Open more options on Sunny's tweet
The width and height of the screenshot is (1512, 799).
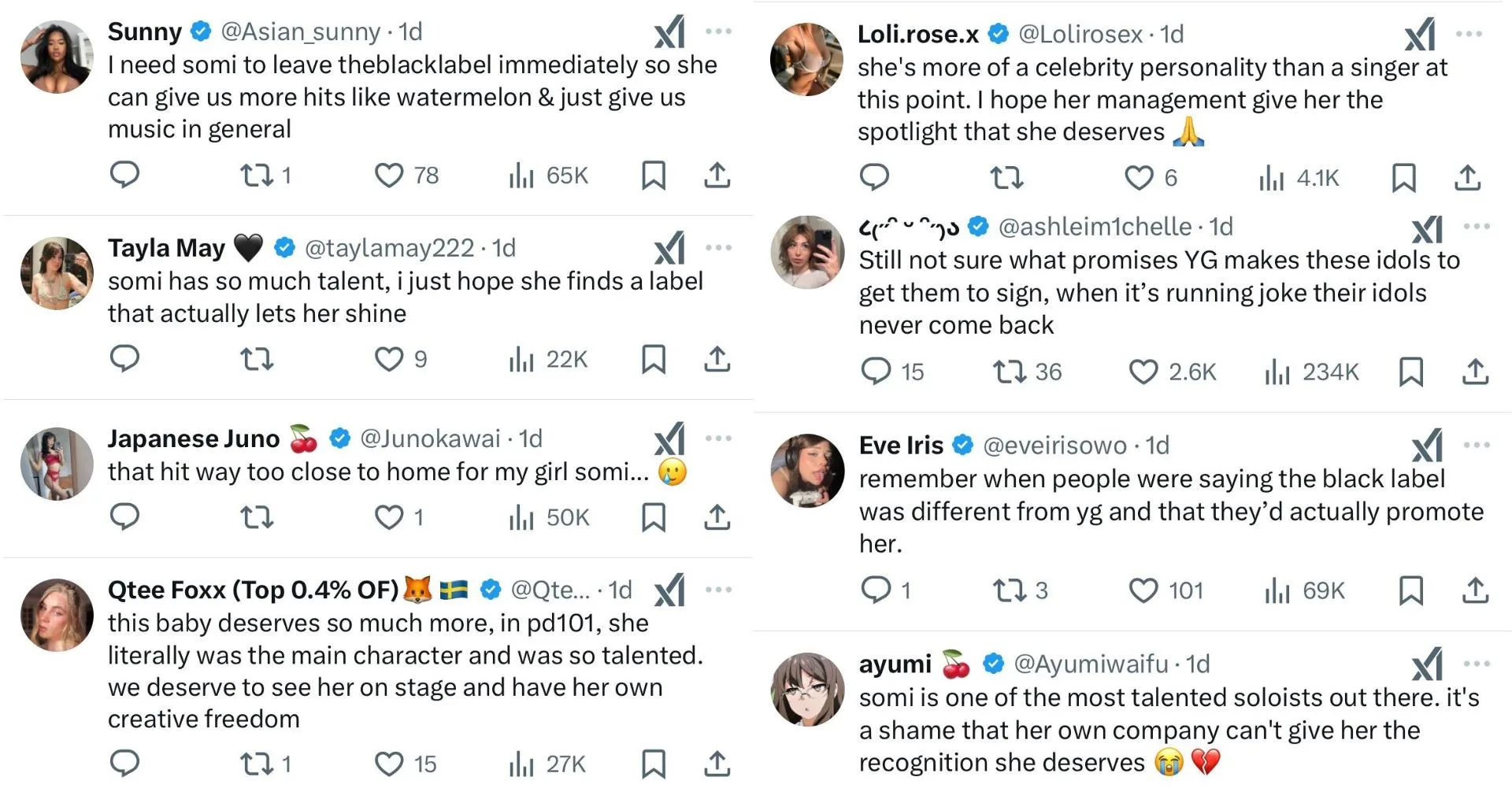pyautogui.click(x=718, y=31)
